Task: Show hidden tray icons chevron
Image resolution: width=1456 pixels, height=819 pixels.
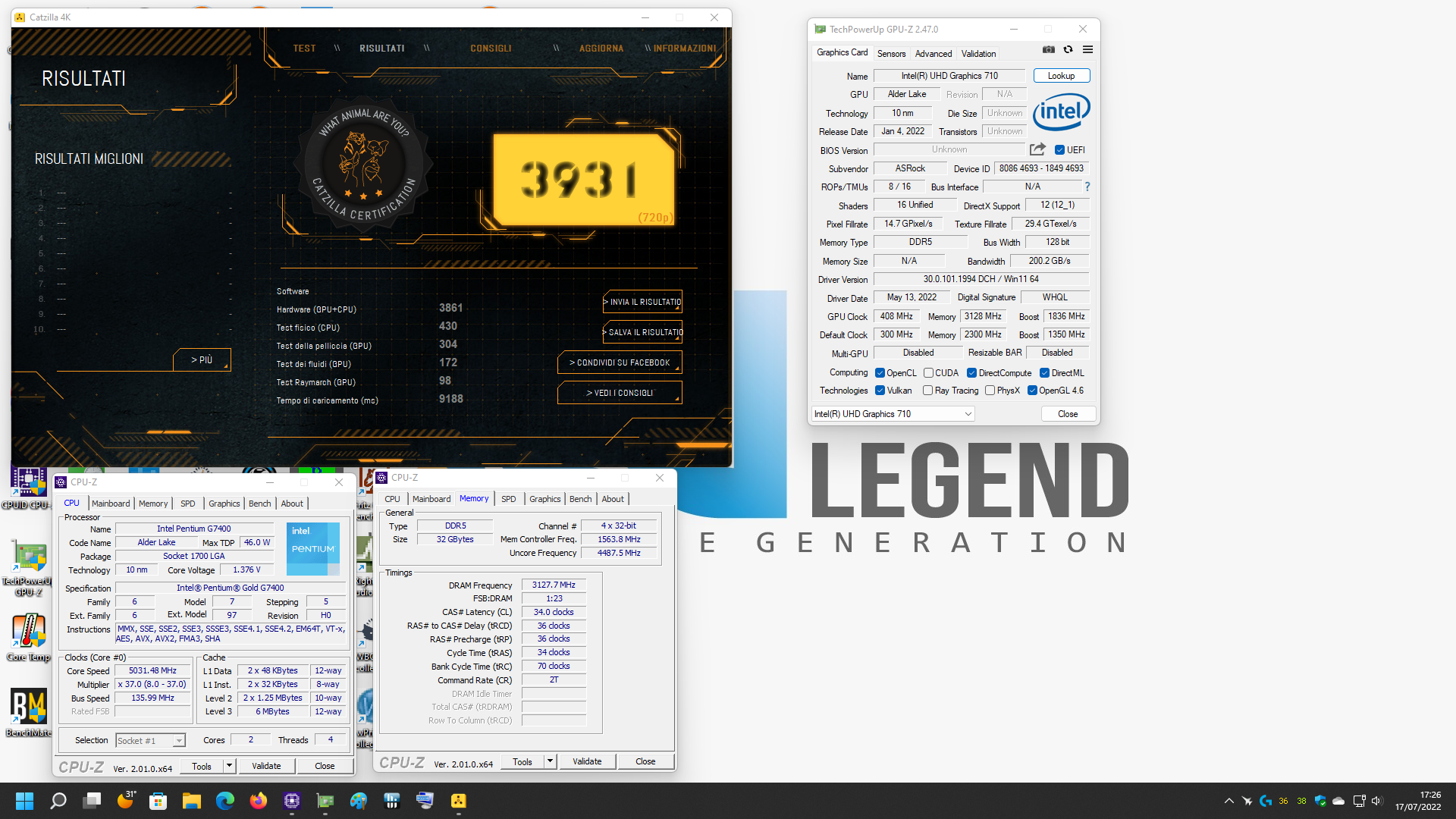Action: [1228, 801]
